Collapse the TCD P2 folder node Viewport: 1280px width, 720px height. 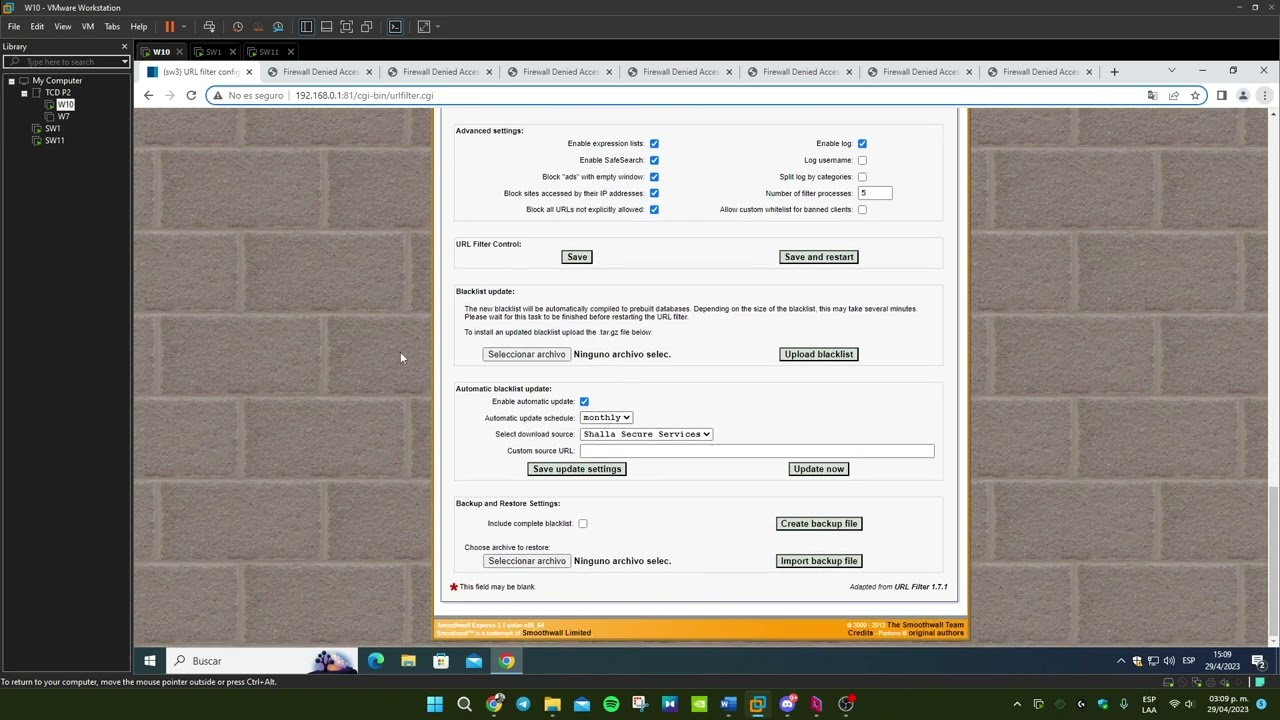point(24,93)
